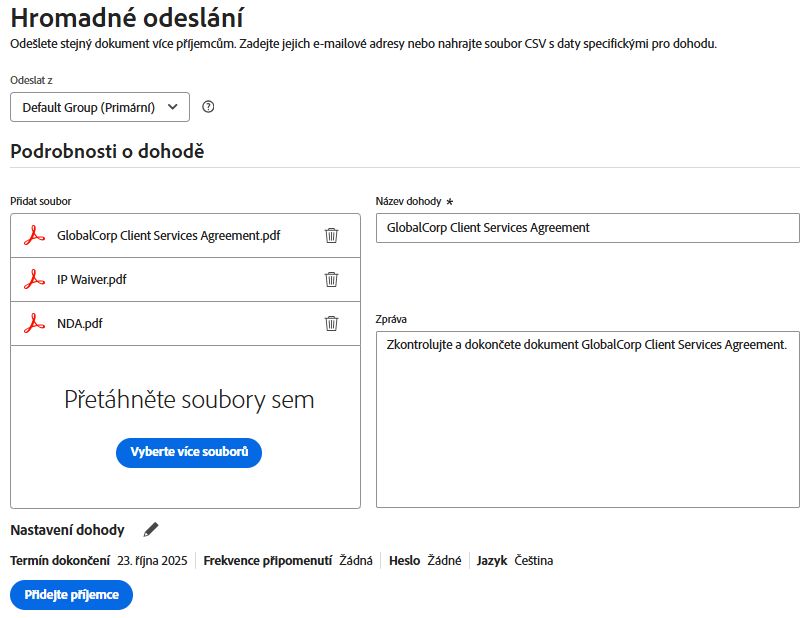The height and width of the screenshot is (618, 800).
Task: Click the PDF icon beside NDA.pdf
Action: click(35, 324)
